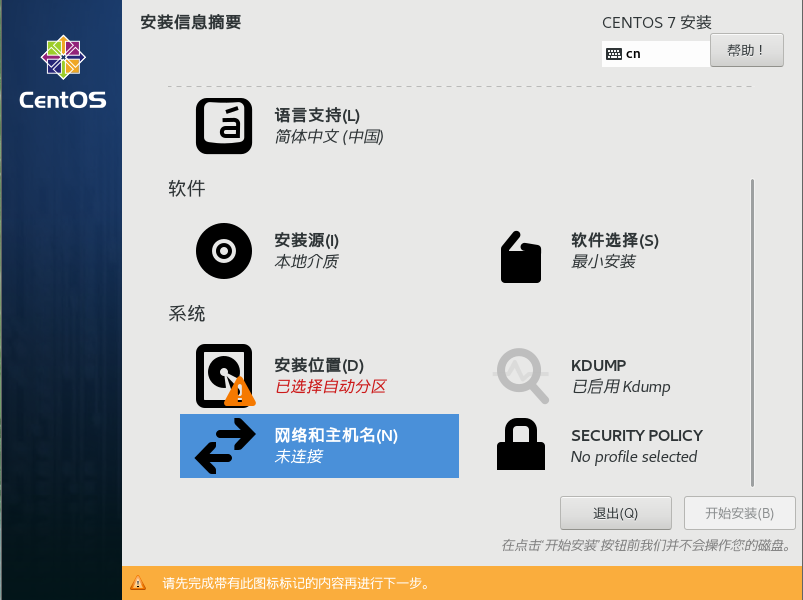Screen dimensions: 803x600
Task: Click warning triangle in orange bar
Action: [138, 583]
